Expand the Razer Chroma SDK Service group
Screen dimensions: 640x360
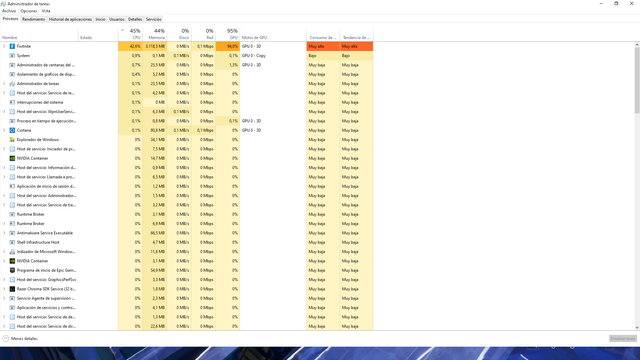click(x=4, y=289)
